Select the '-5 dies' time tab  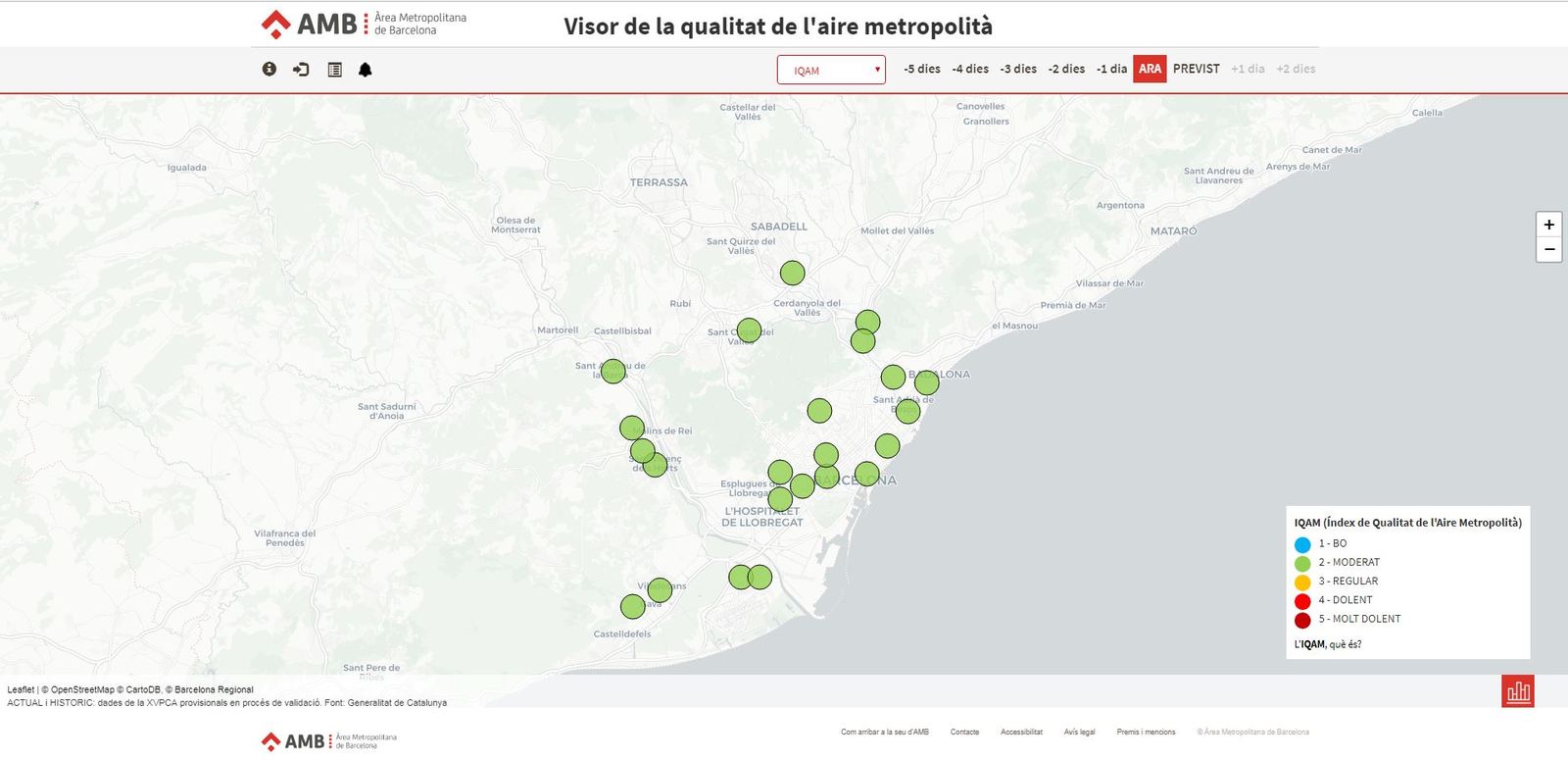click(921, 69)
